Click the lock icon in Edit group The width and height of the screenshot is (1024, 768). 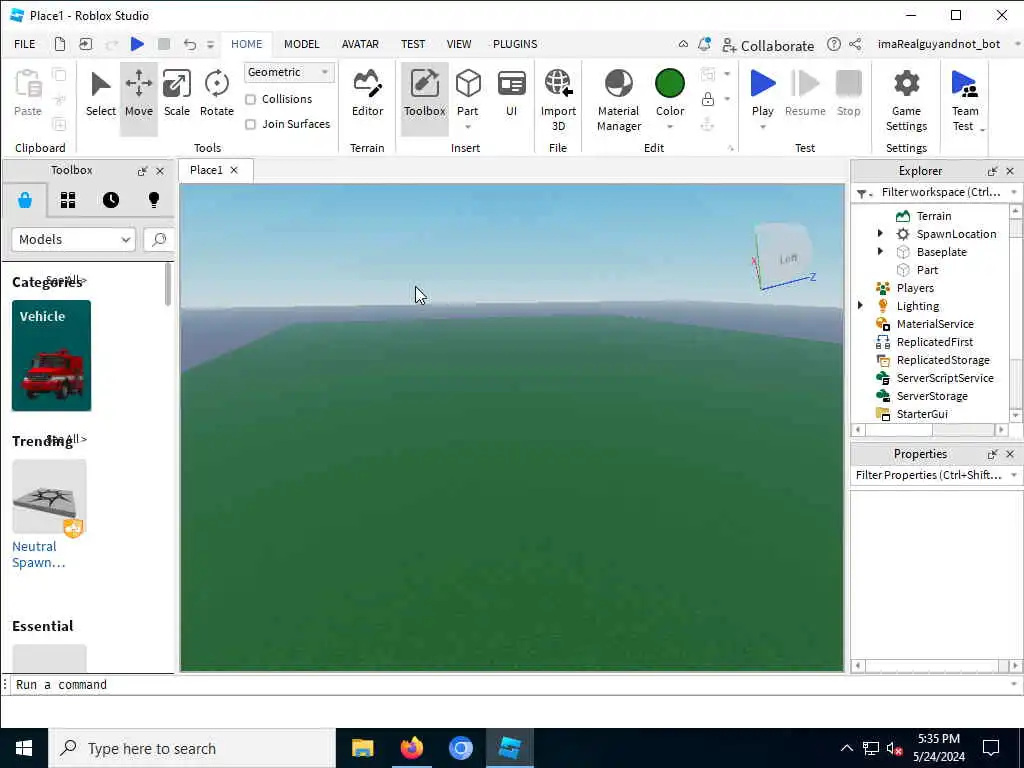[707, 99]
